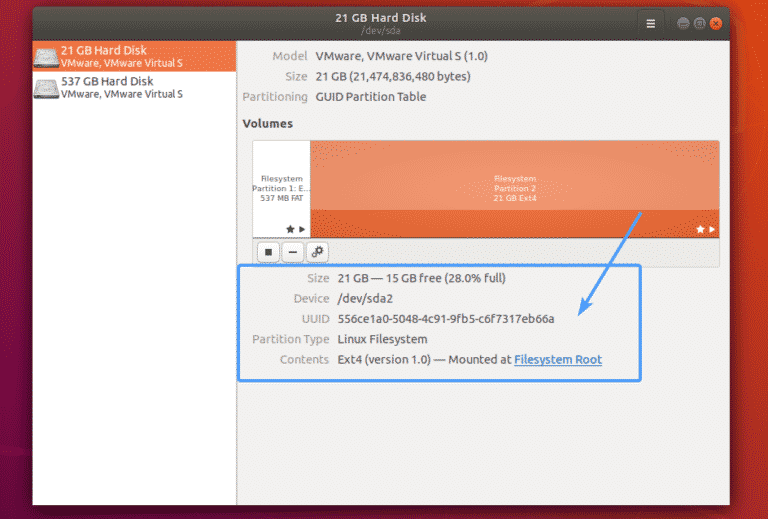Open the hamburger menu in title bar
This screenshot has width=768, height=519.
(650, 24)
